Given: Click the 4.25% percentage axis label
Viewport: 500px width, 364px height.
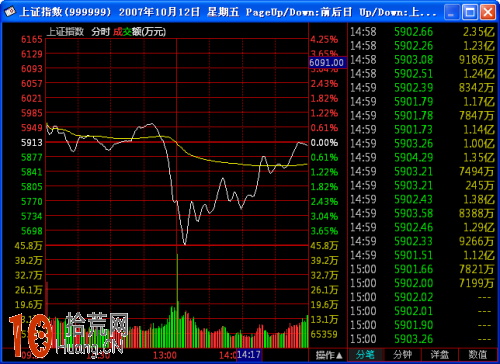Looking at the screenshot, I should click(x=324, y=40).
